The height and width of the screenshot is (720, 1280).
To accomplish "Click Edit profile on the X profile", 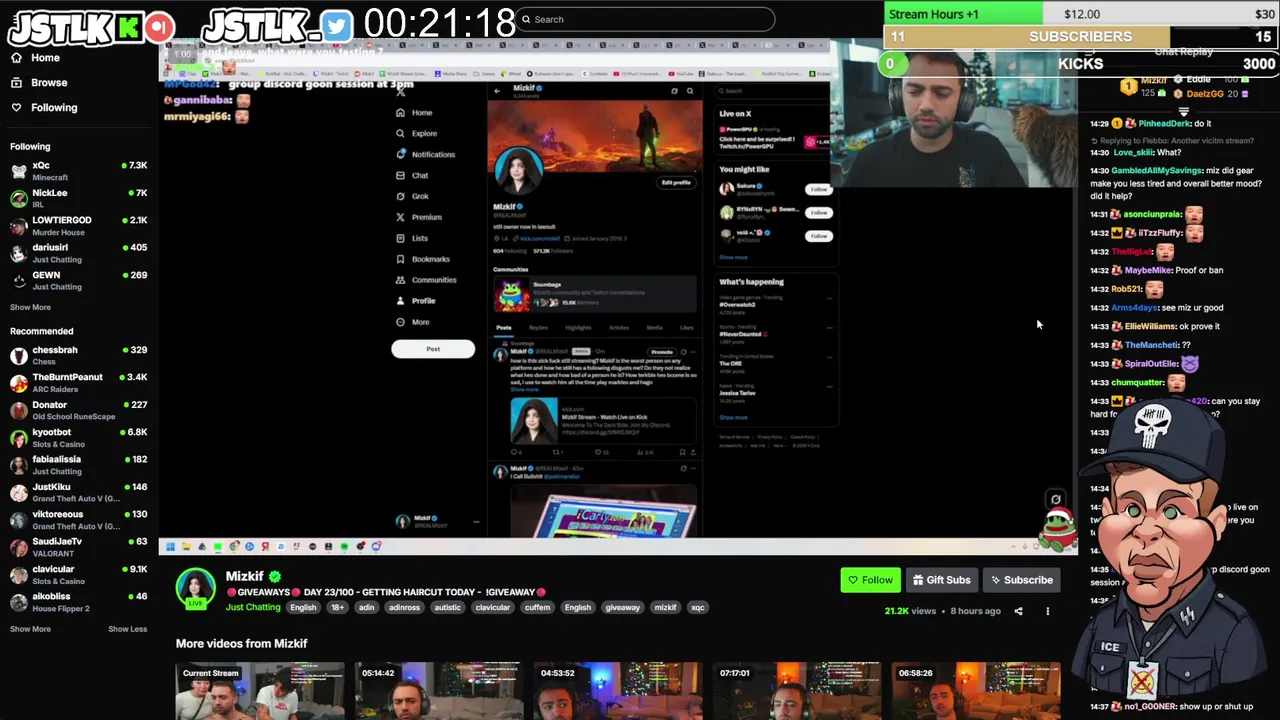I will [x=676, y=183].
